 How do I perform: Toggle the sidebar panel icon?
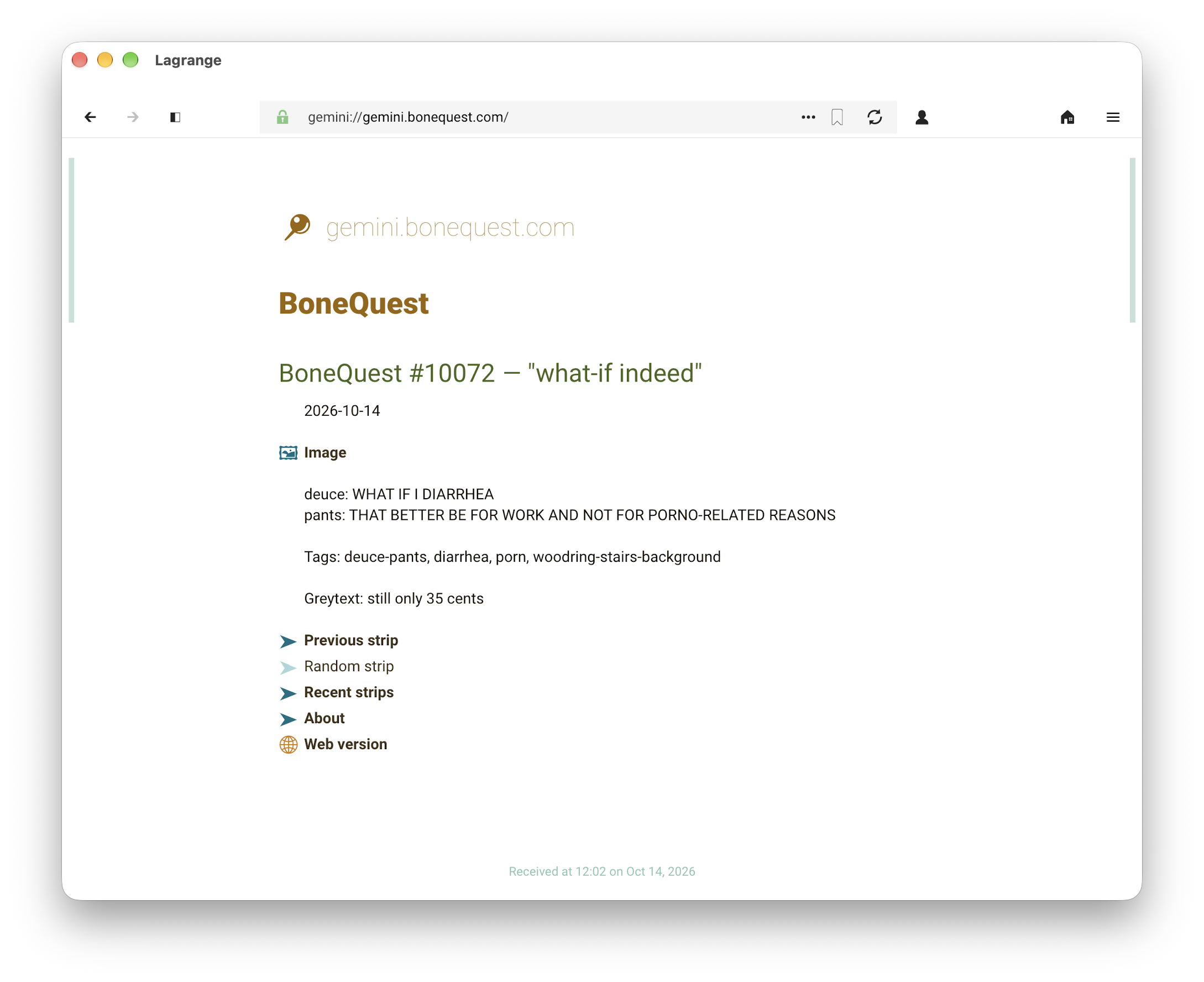(x=175, y=117)
